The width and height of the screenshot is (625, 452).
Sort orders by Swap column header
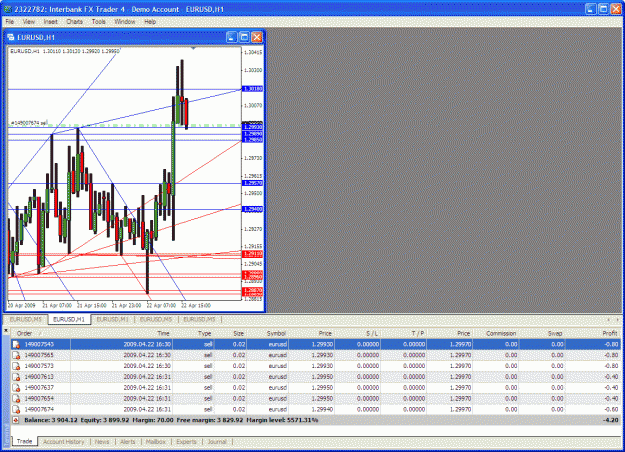(554, 333)
